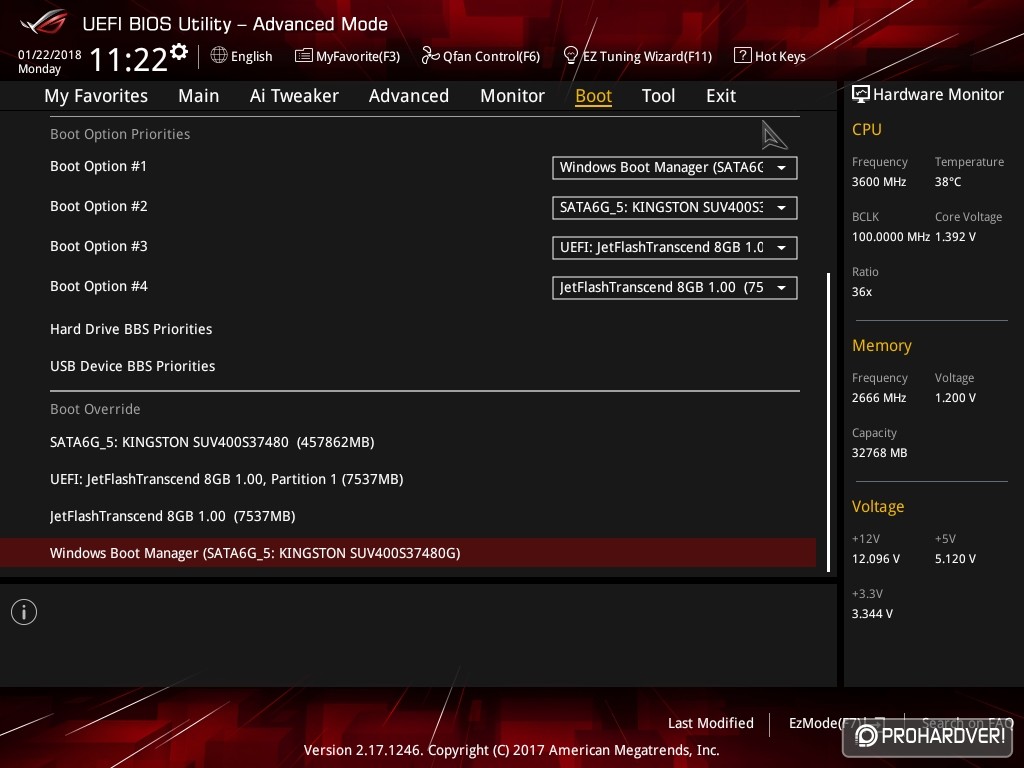Click the Qfan Control fan icon
This screenshot has width=1024, height=768.
click(430, 56)
